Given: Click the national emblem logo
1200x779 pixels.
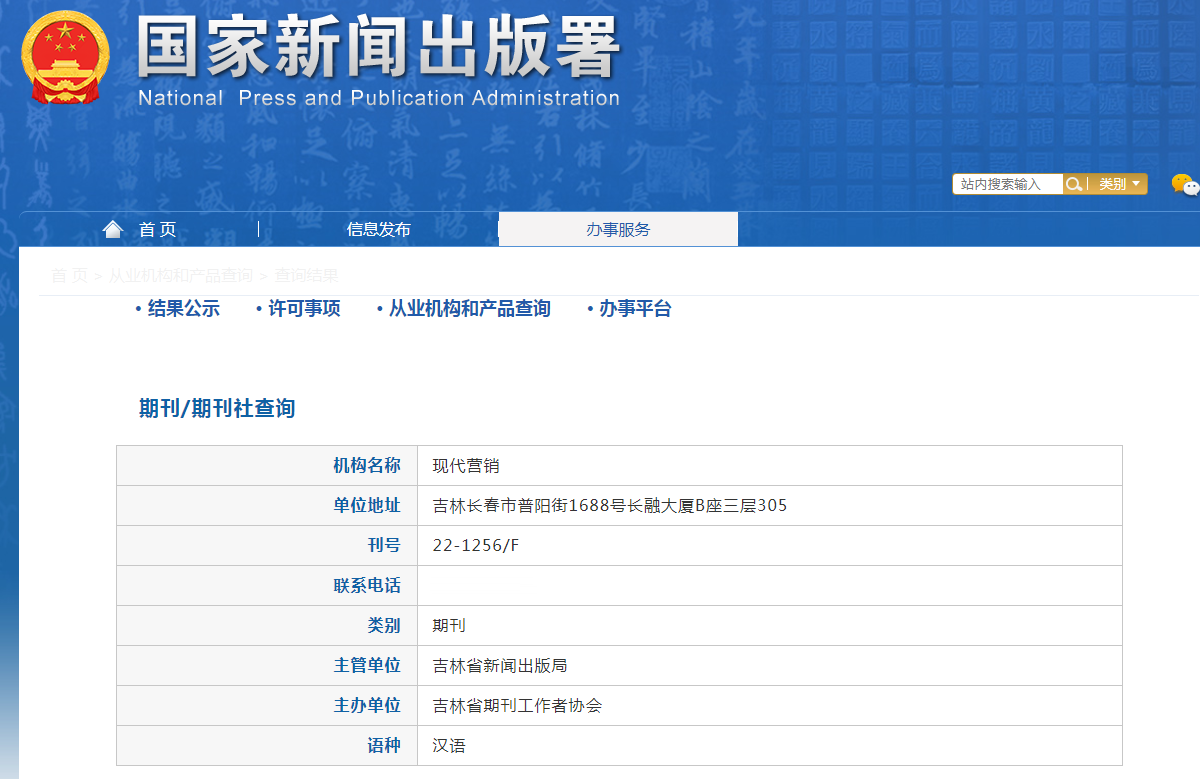Looking at the screenshot, I should [66, 56].
